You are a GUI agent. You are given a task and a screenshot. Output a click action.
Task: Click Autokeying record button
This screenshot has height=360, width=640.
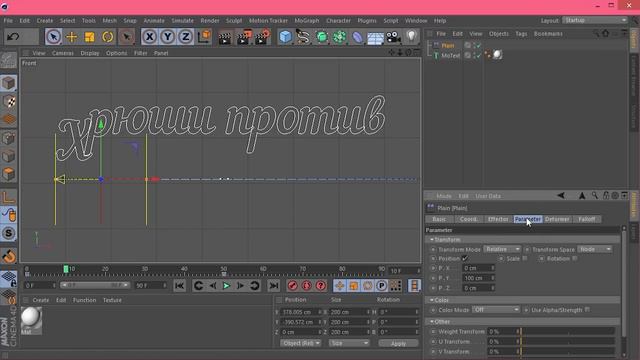point(307,286)
